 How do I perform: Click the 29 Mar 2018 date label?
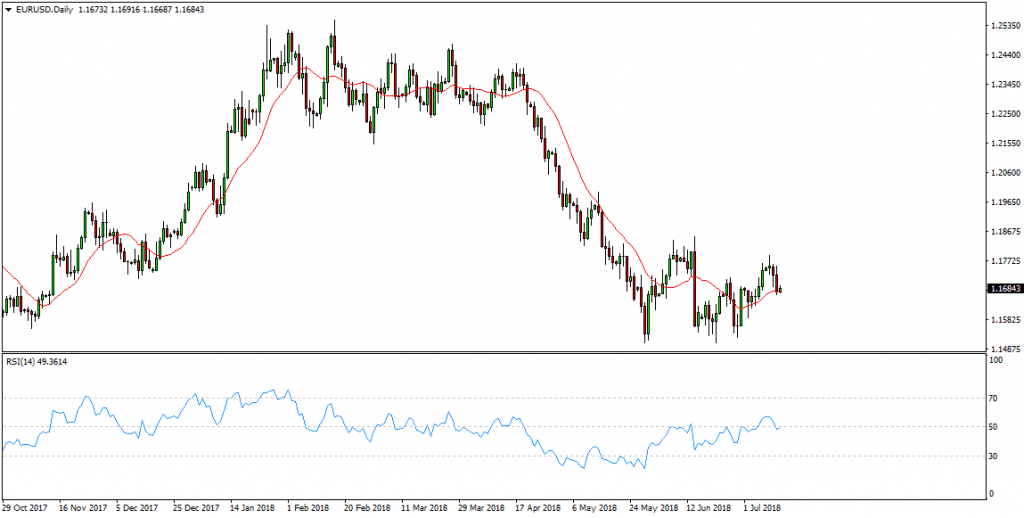pos(481,507)
